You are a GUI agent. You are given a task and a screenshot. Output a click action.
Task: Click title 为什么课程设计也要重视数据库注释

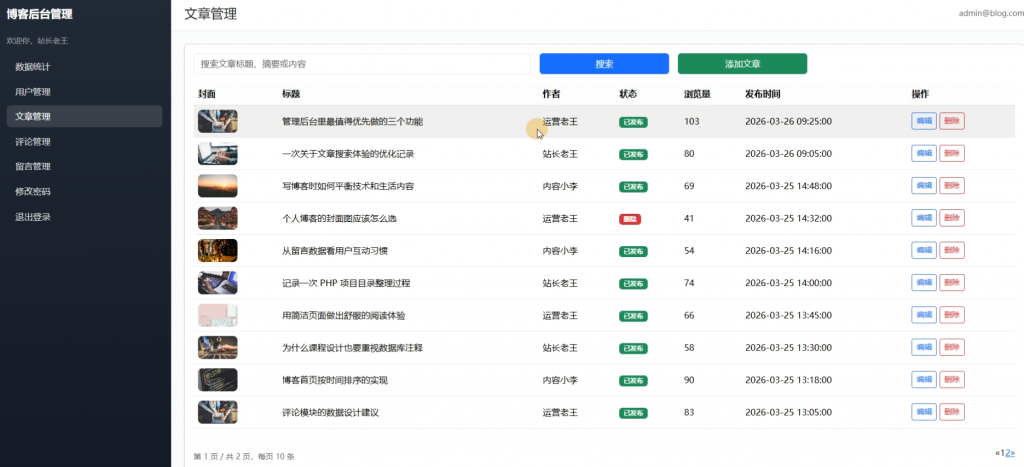(353, 348)
